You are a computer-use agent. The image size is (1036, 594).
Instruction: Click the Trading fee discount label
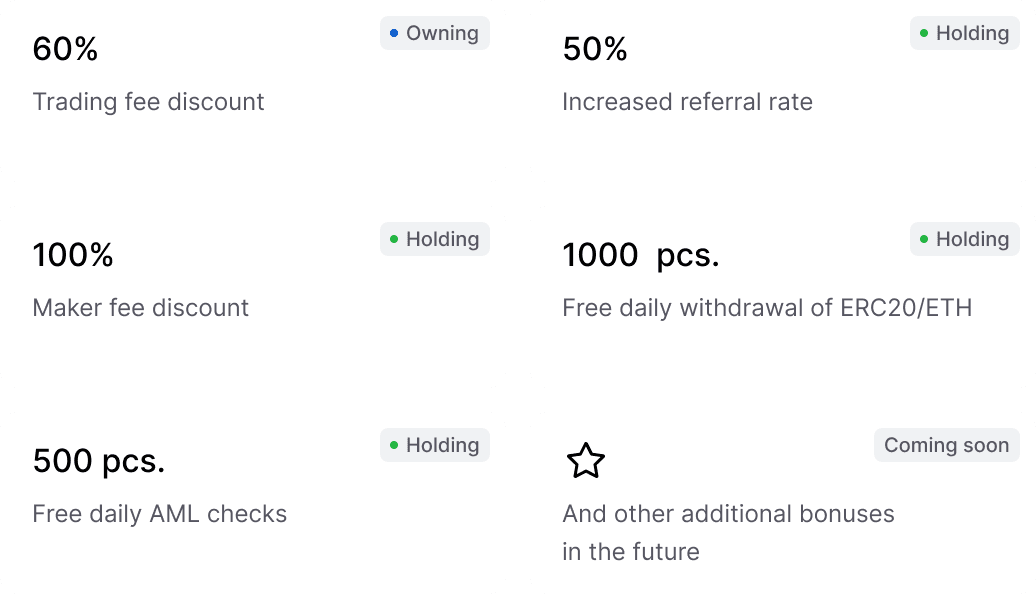click(149, 102)
